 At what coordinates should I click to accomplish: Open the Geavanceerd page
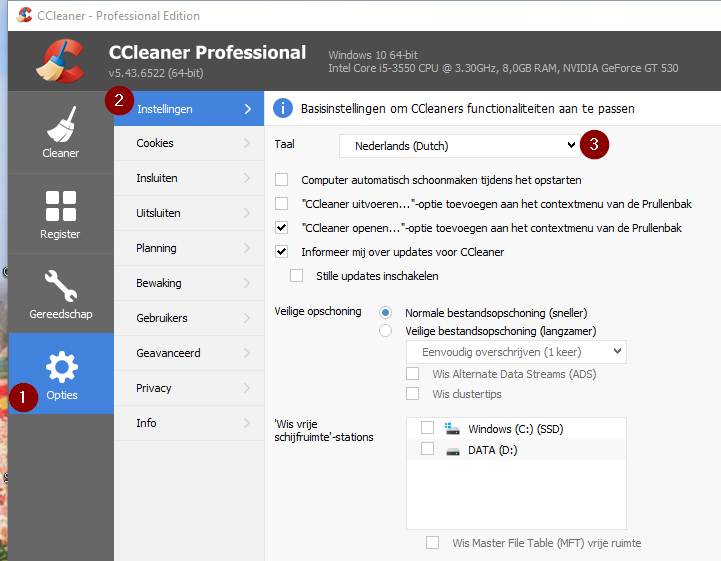click(189, 353)
